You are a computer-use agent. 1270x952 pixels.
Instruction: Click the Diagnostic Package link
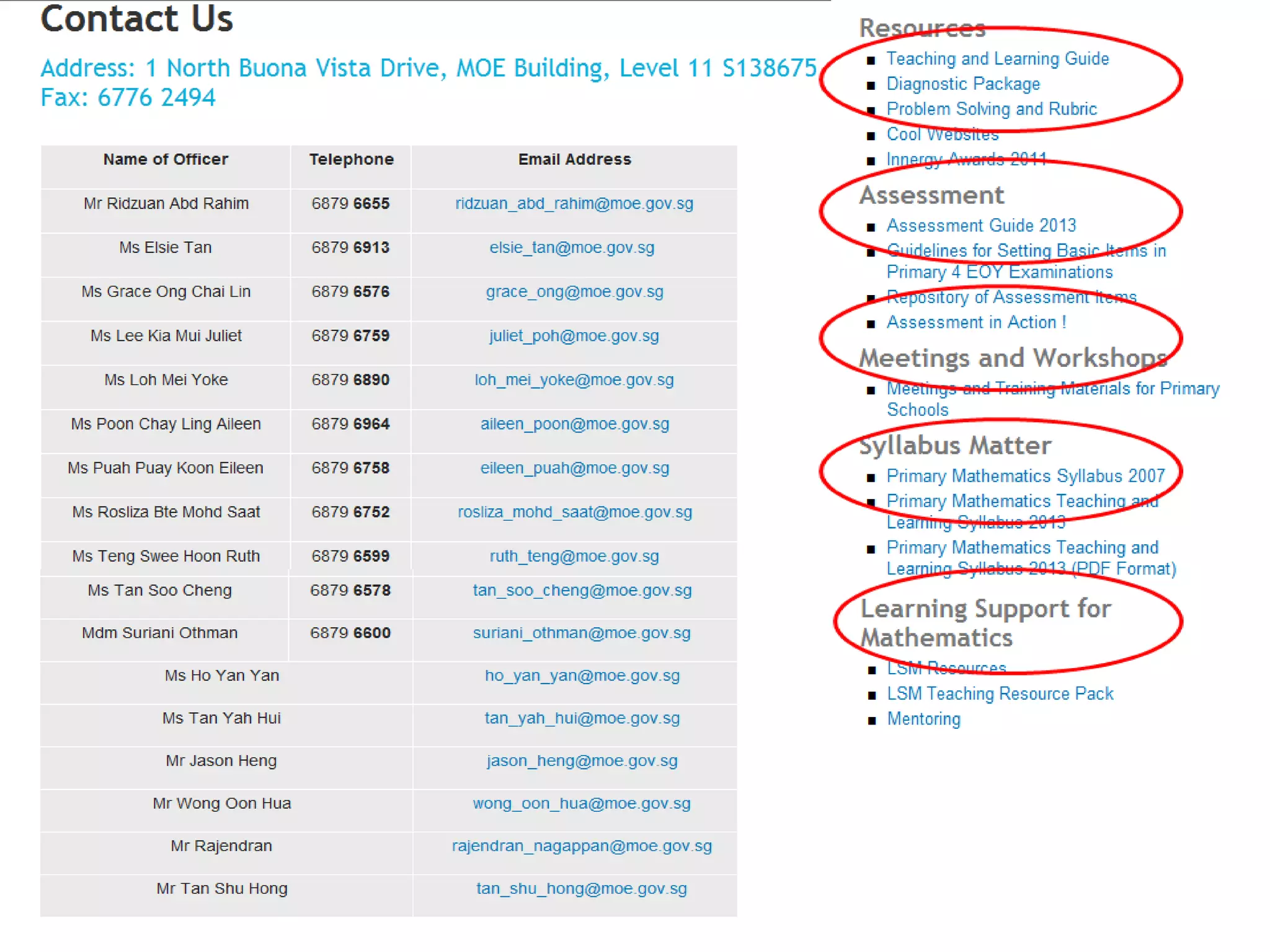[963, 84]
